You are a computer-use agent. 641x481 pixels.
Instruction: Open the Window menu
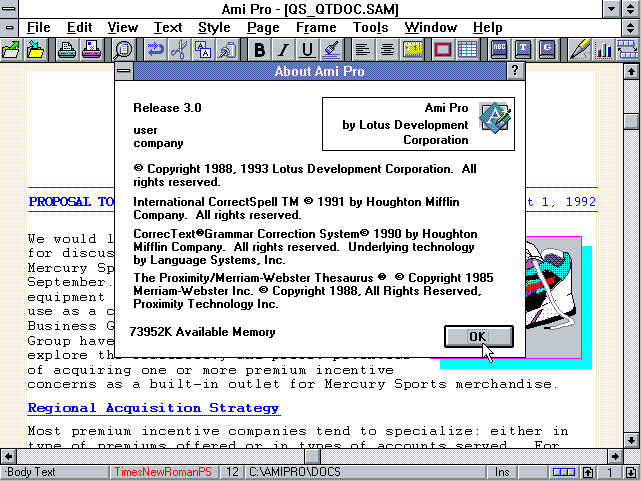(x=430, y=27)
